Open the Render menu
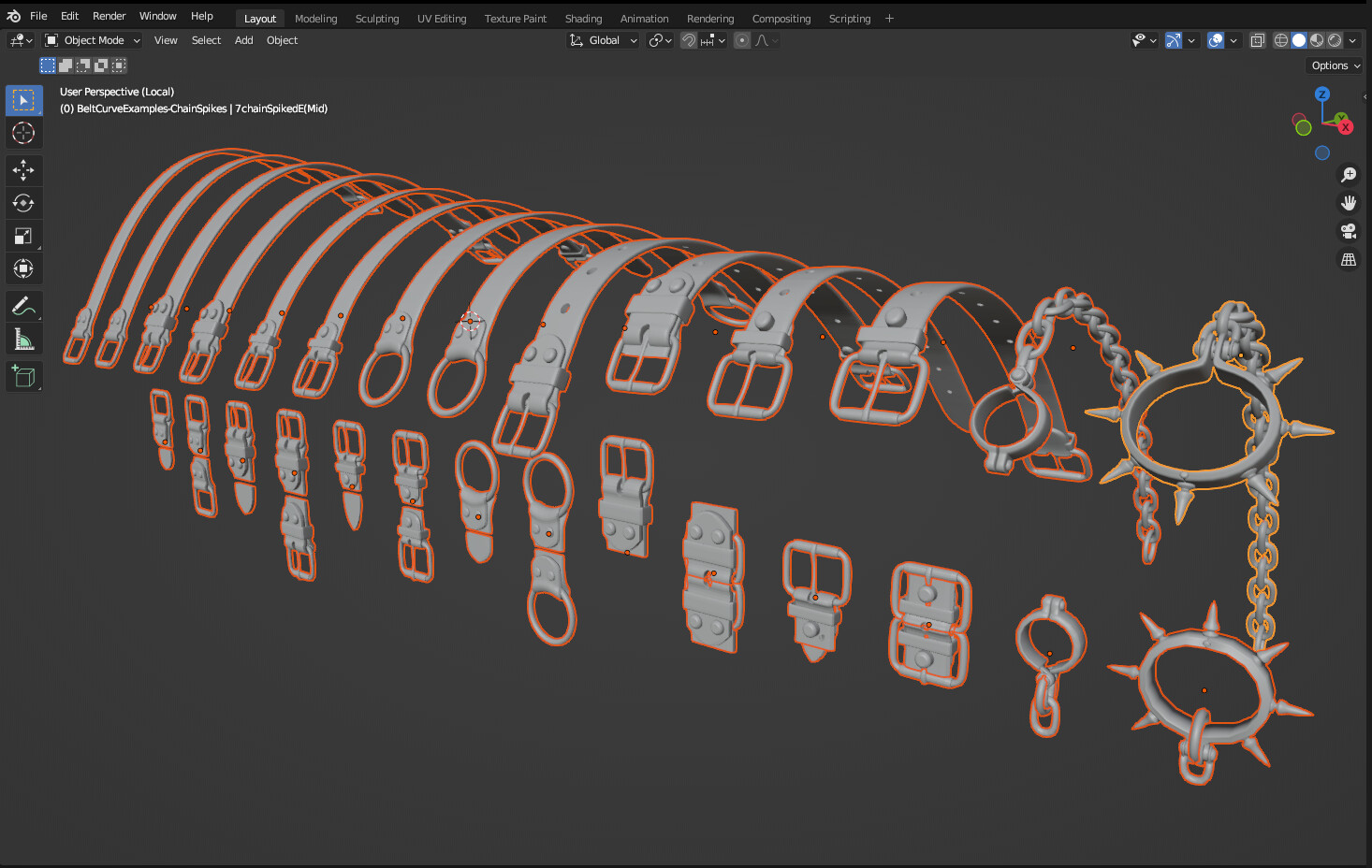 [x=109, y=16]
